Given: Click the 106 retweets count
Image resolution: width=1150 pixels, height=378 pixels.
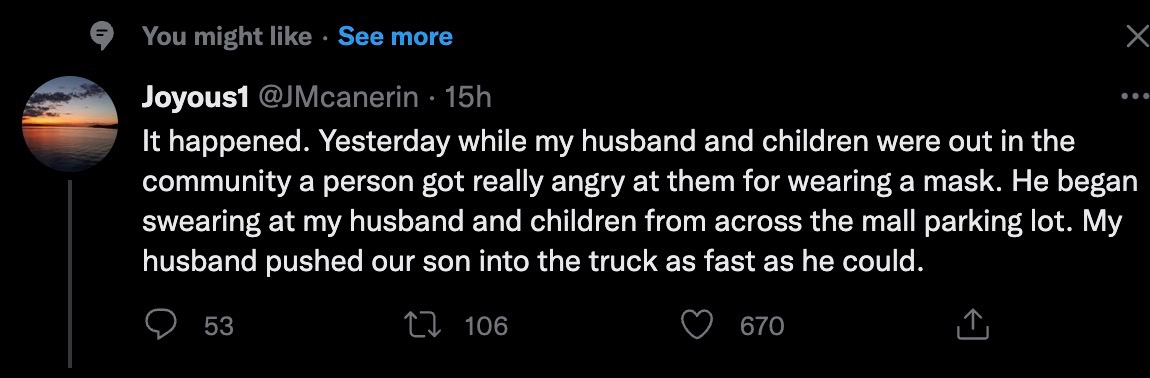Looking at the screenshot, I should 486,325.
